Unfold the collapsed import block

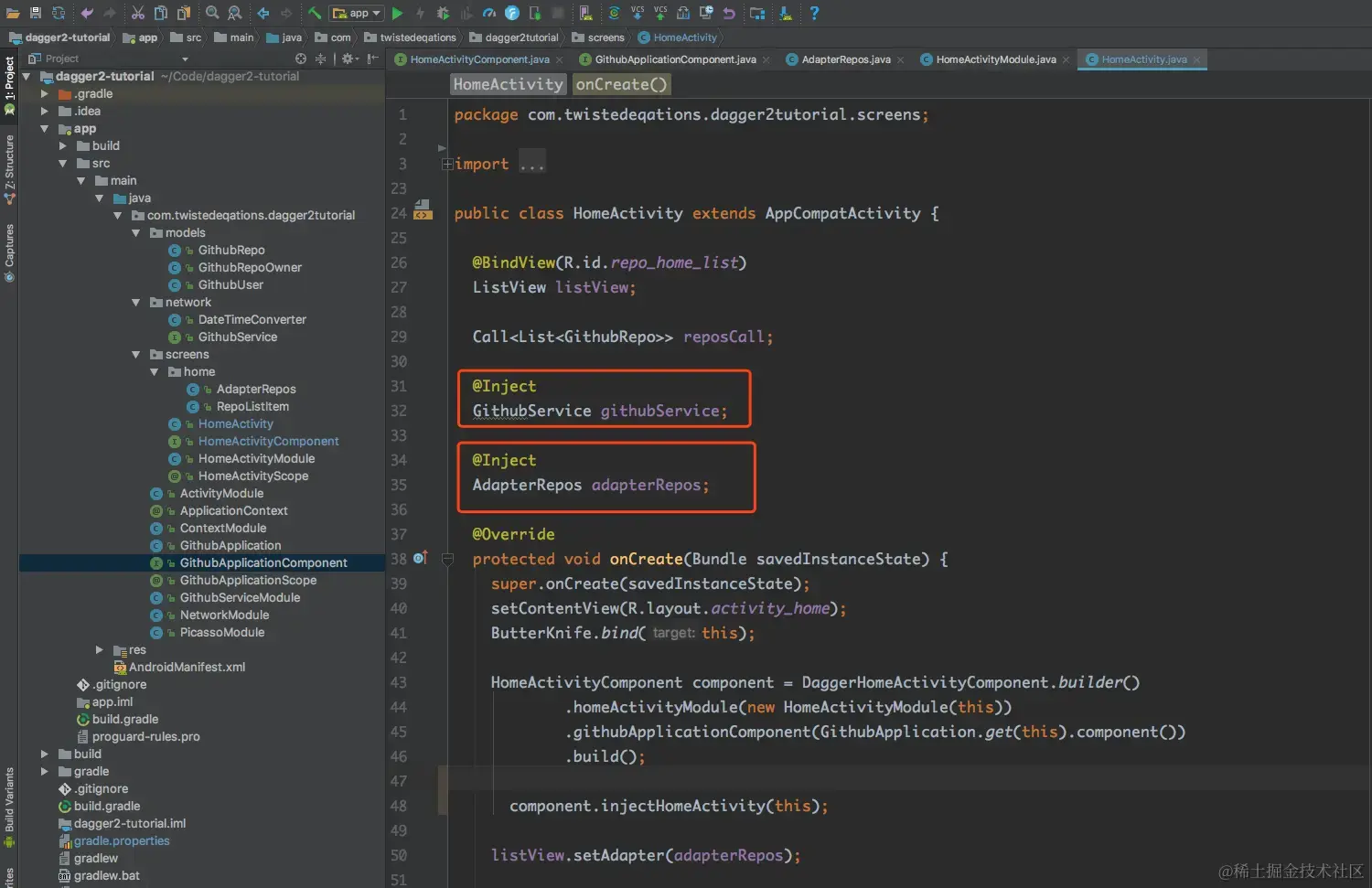click(x=447, y=165)
